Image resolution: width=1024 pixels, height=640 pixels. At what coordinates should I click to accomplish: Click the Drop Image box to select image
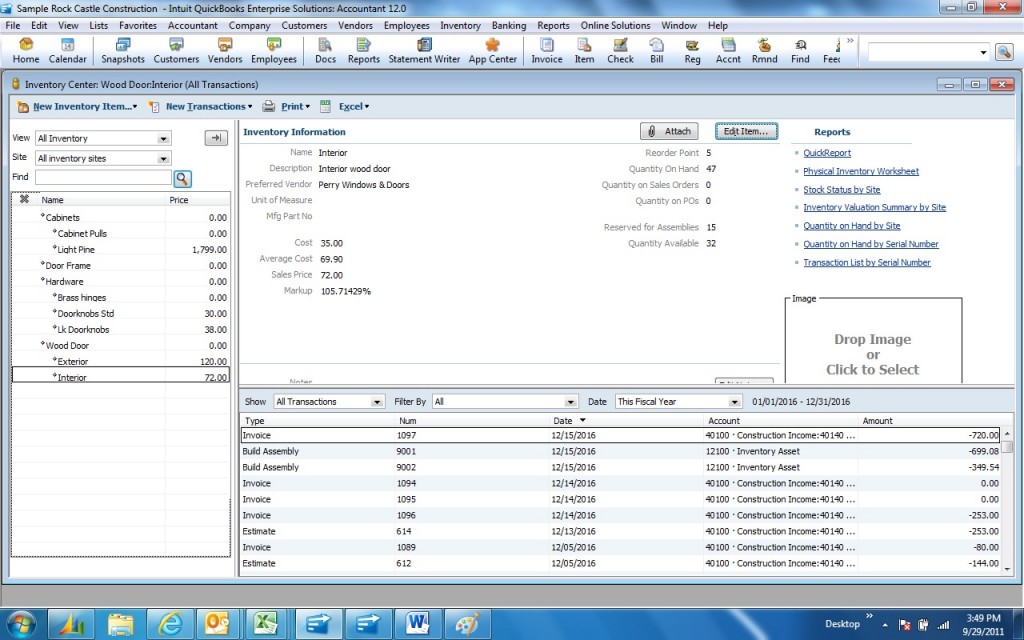[872, 341]
